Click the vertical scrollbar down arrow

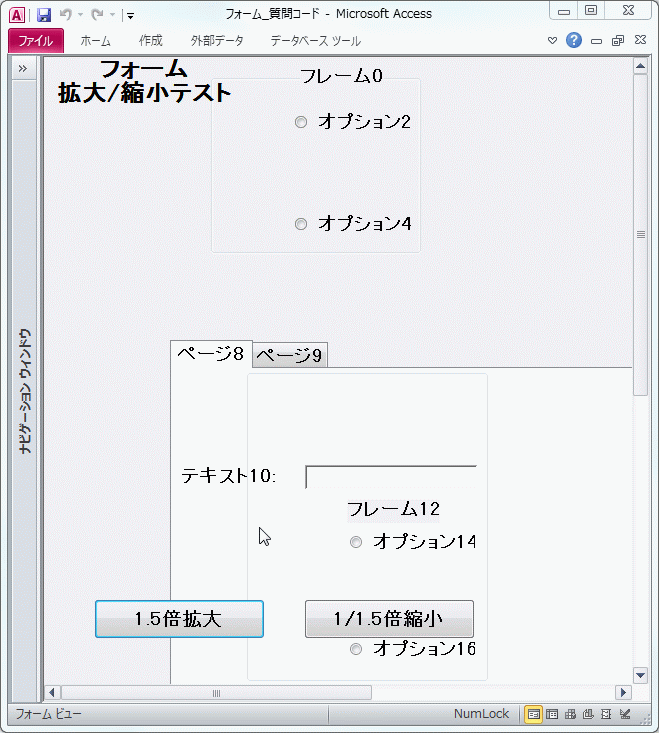(640, 675)
